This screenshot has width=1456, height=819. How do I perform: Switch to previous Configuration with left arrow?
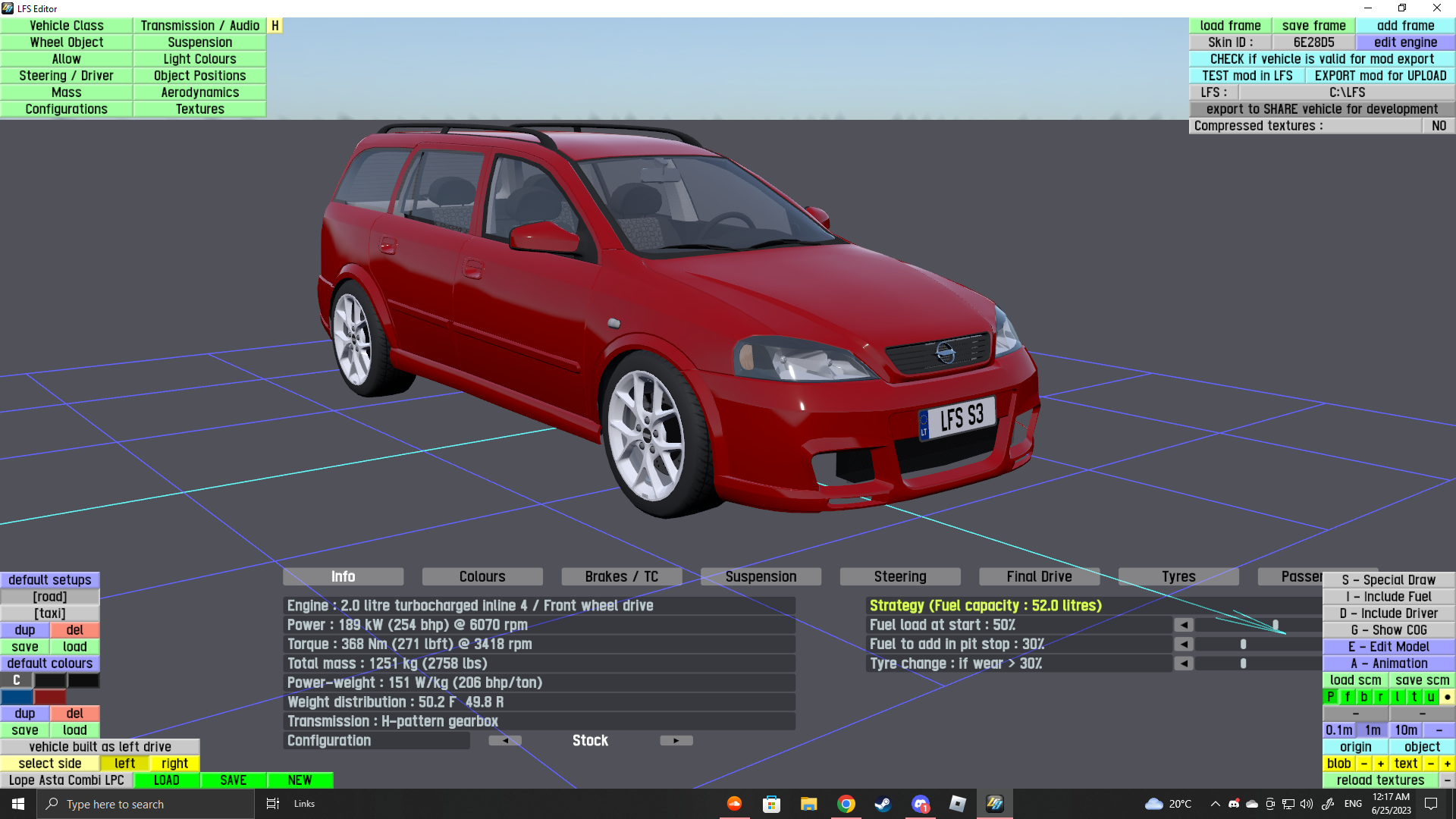tap(505, 741)
